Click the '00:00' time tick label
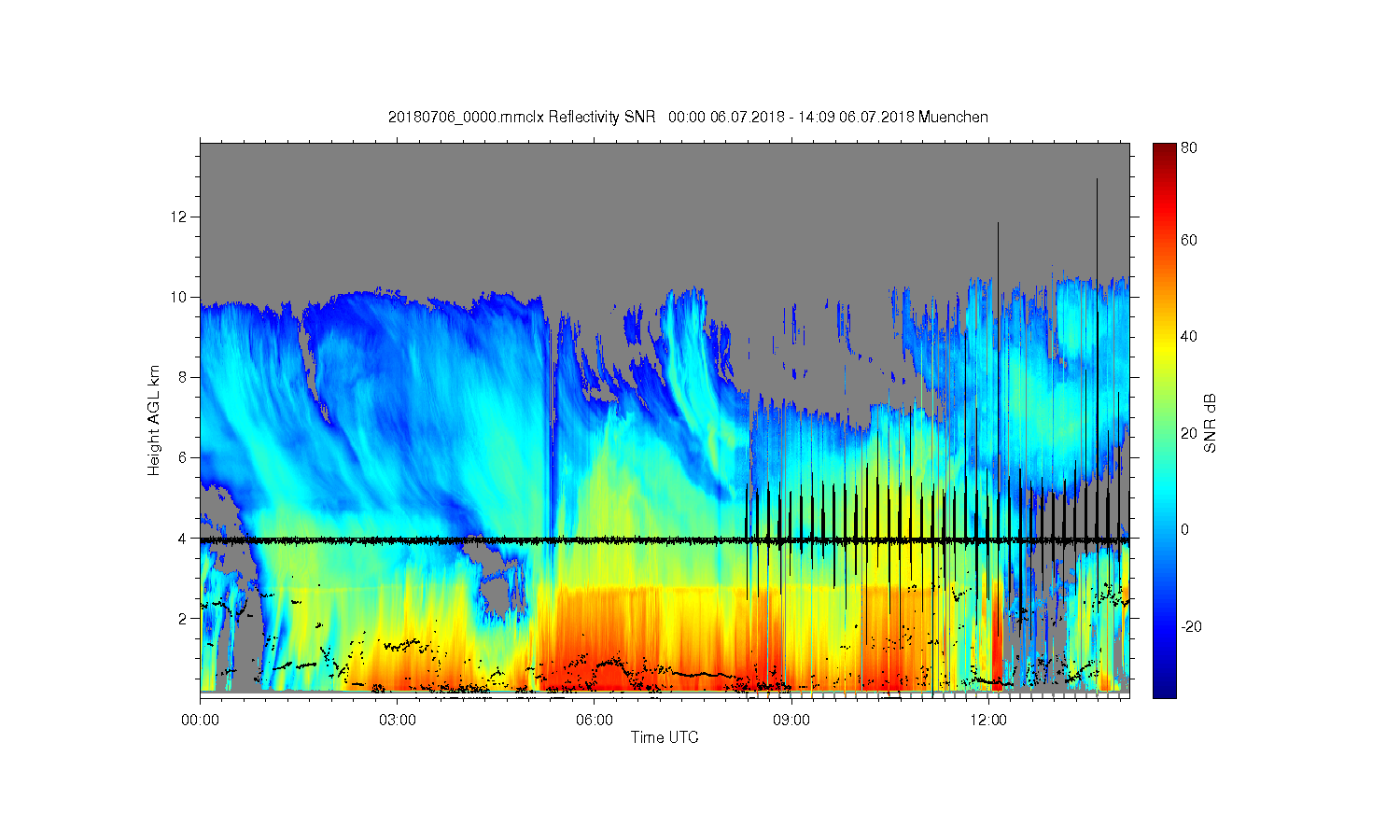 [x=200, y=720]
